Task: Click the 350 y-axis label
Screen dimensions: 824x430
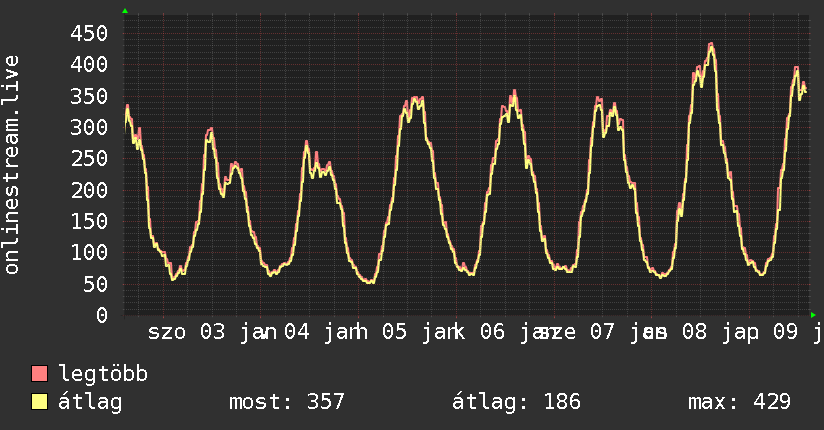Action: (x=89, y=96)
